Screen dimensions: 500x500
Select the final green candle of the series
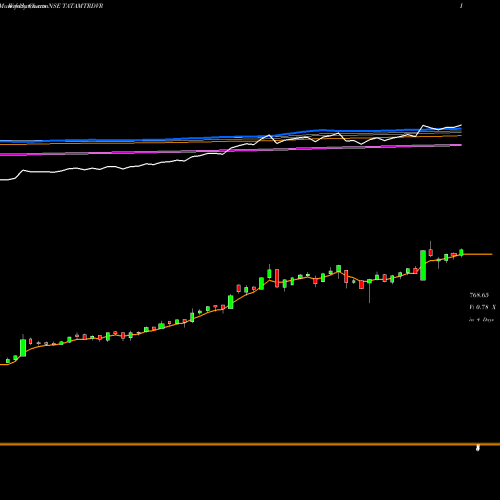point(461,253)
